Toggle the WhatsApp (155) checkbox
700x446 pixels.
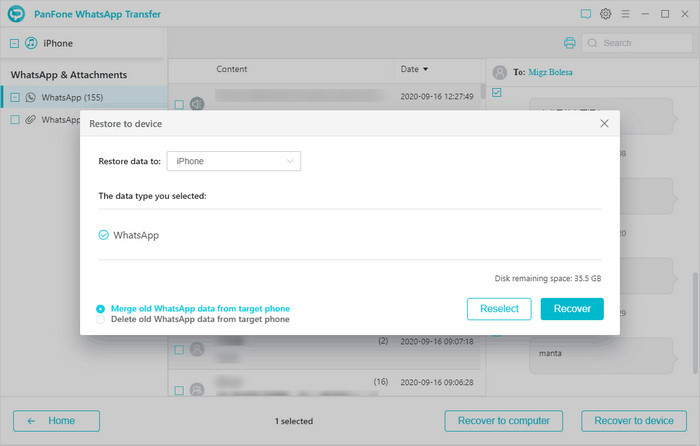15,97
